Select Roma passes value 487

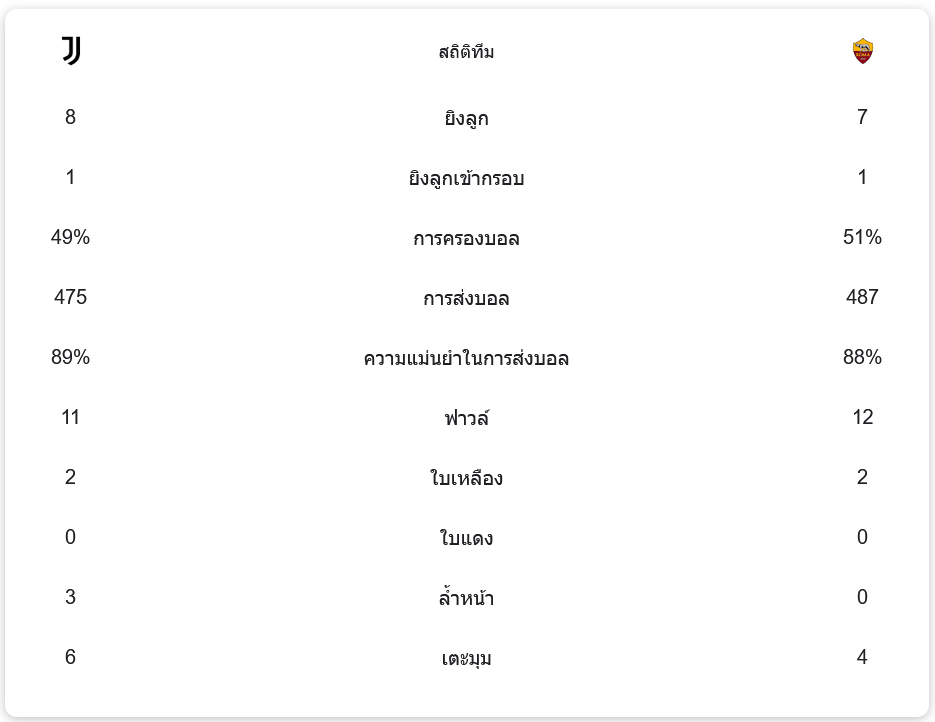(x=862, y=297)
